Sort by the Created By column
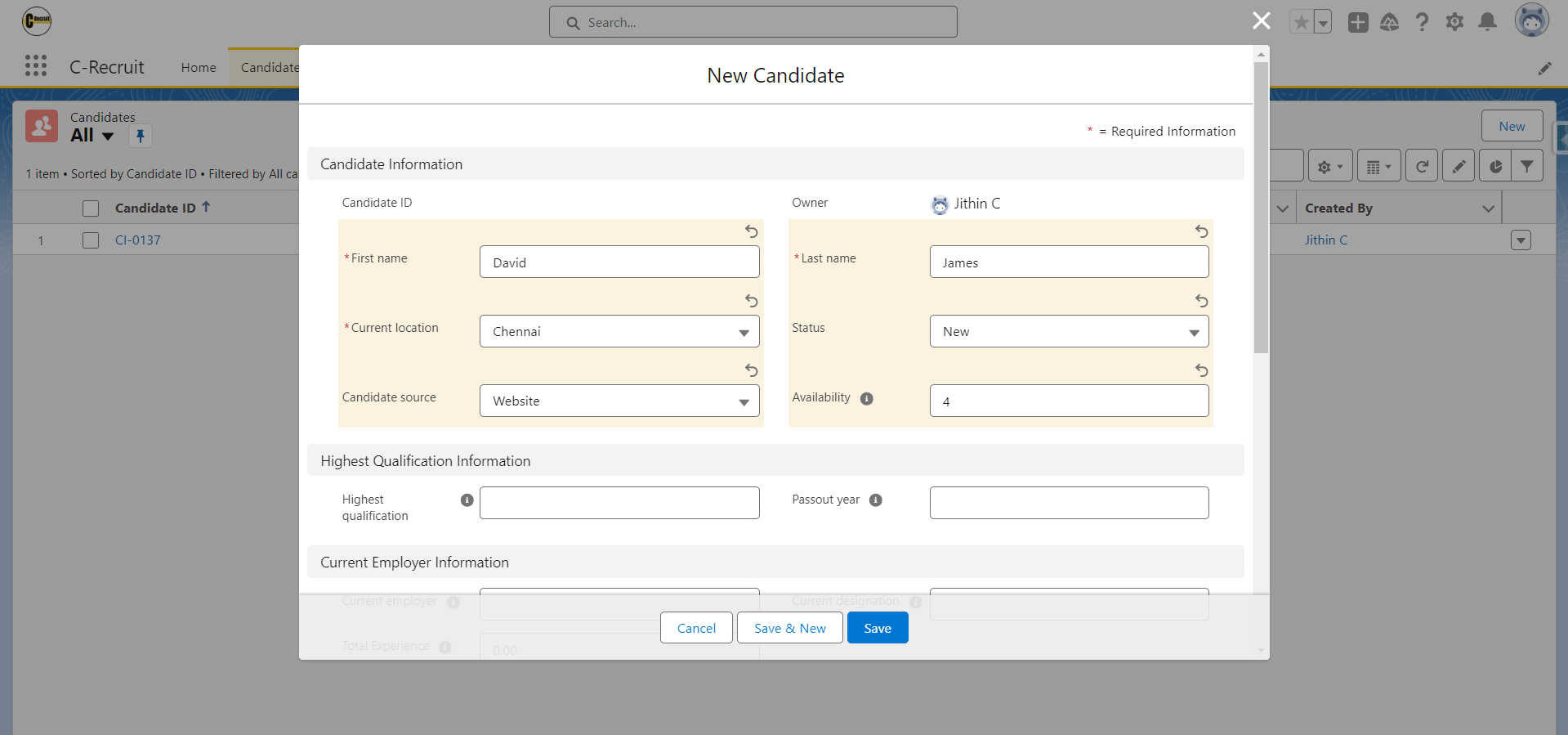Screen dimensions: 1568x735 [x=1338, y=208]
